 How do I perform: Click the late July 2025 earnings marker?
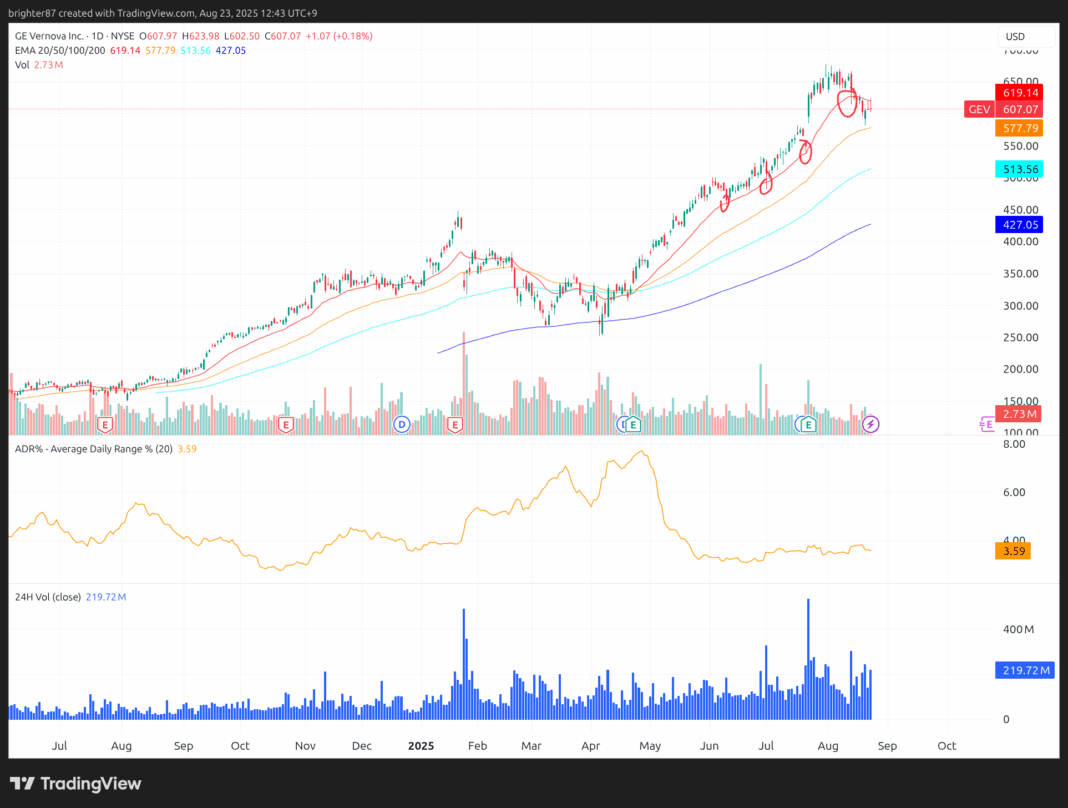tap(808, 424)
